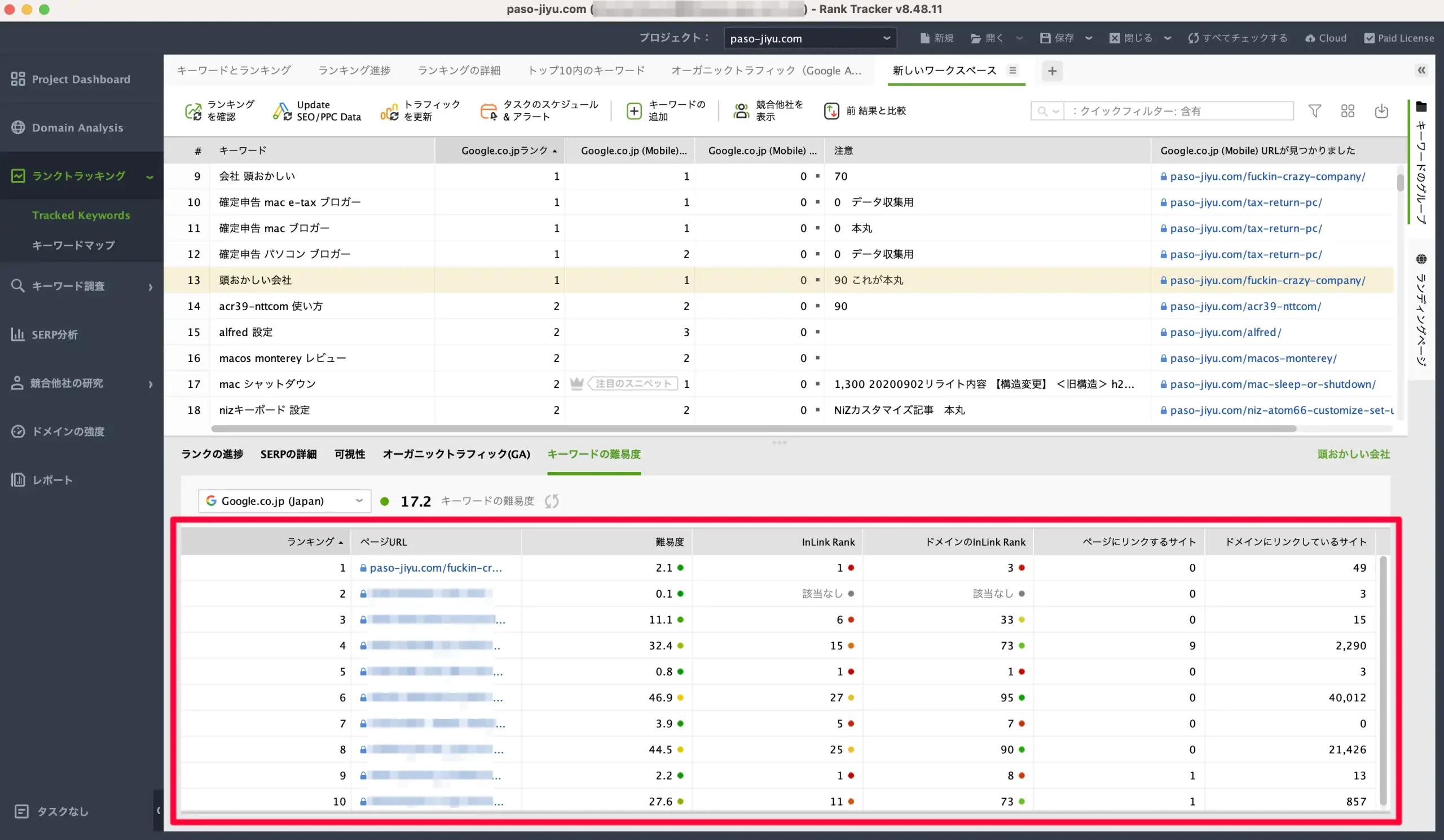Open オーガニックトラフィック(GA) lower tab
This screenshot has height=840, width=1444.
pos(456,454)
